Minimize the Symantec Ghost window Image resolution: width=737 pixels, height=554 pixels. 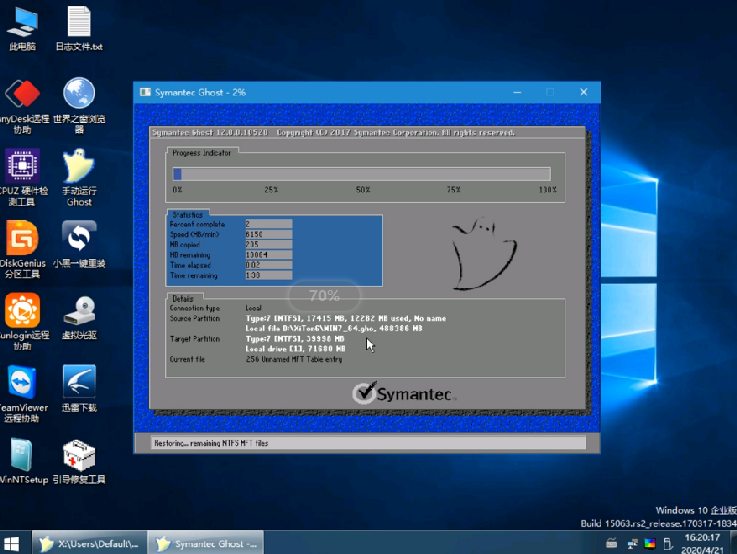[x=519, y=92]
